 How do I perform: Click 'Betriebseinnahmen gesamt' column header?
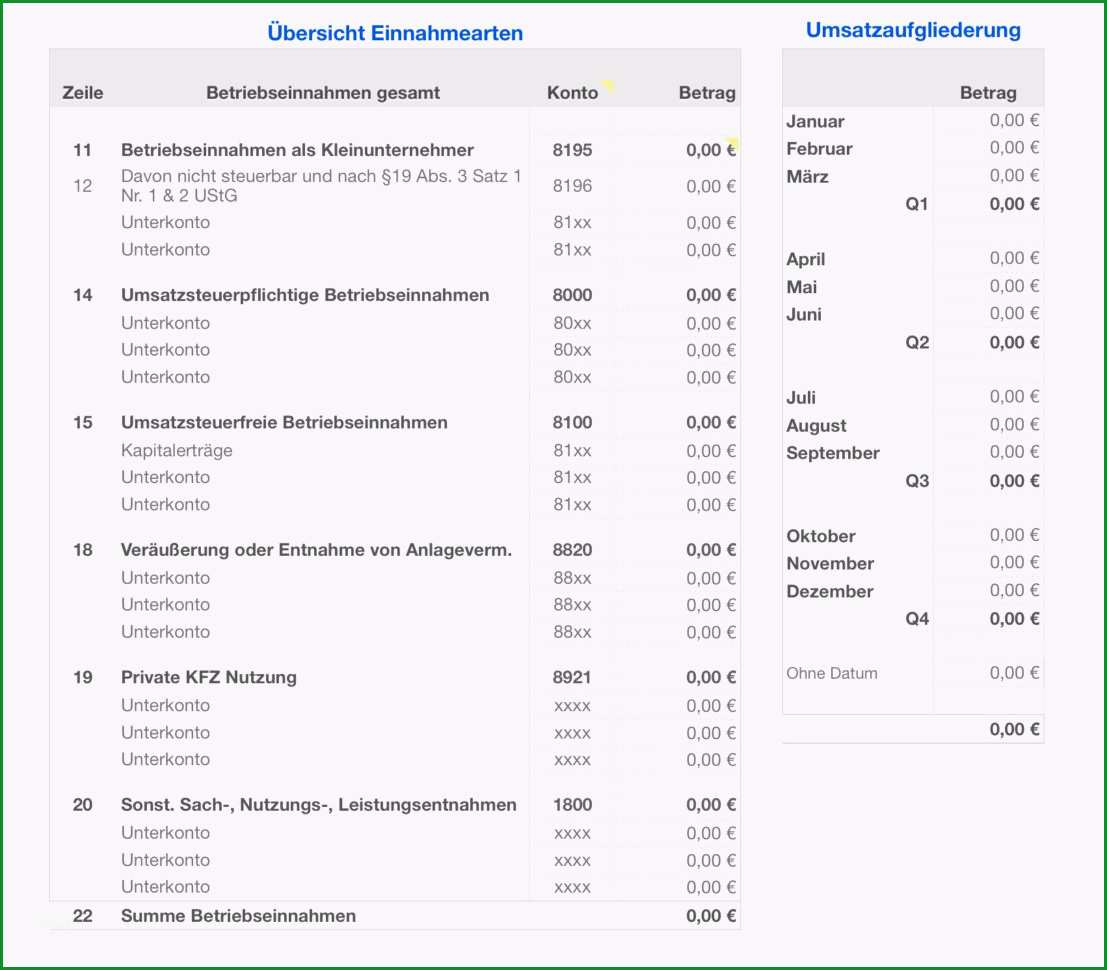323,92
